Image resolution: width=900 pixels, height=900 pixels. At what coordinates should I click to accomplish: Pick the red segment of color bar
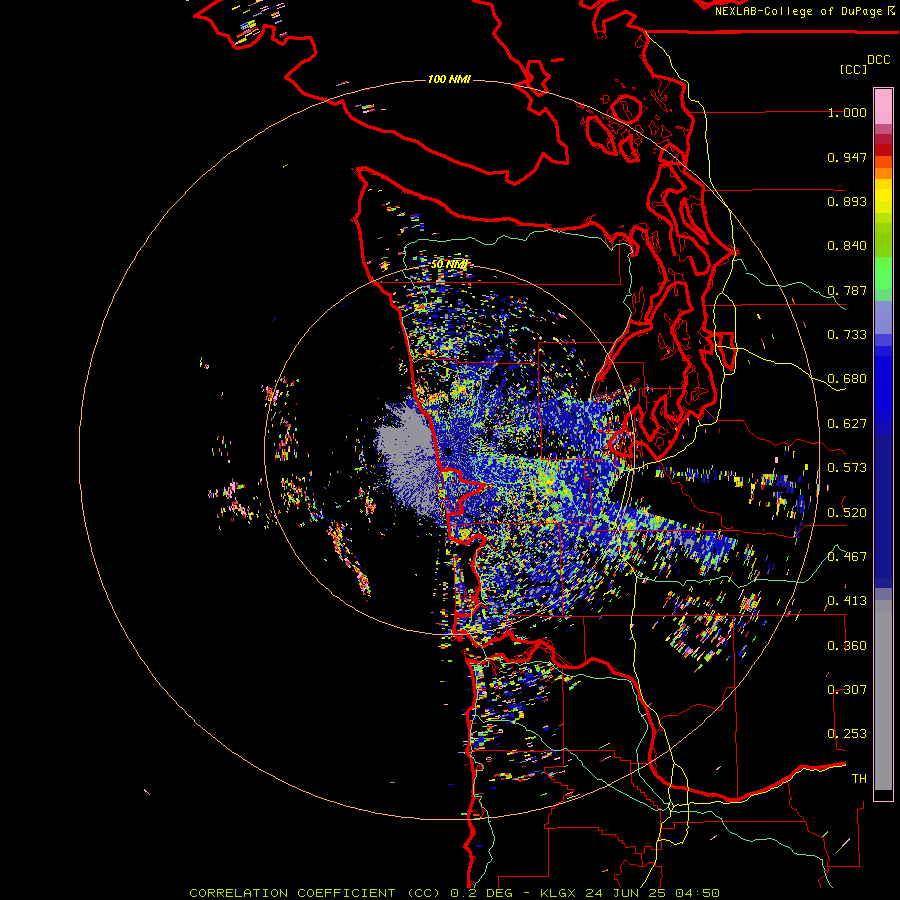click(x=883, y=150)
